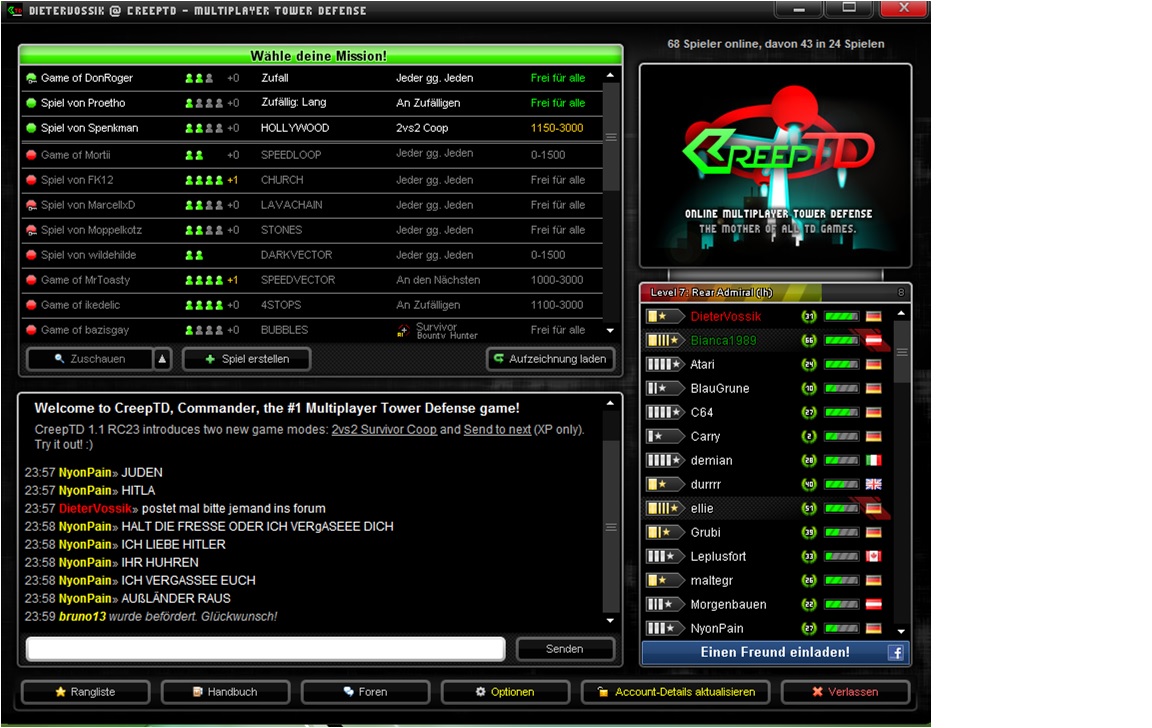The width and height of the screenshot is (1152, 728).
Task: Click rank insignia next to NyonPain
Action: tap(665, 628)
